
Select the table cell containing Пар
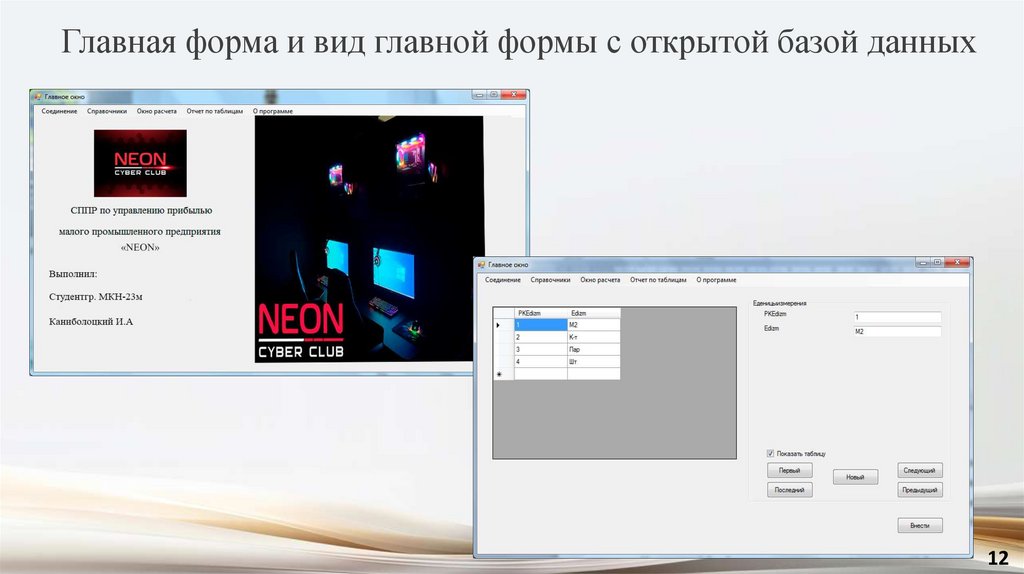click(594, 349)
